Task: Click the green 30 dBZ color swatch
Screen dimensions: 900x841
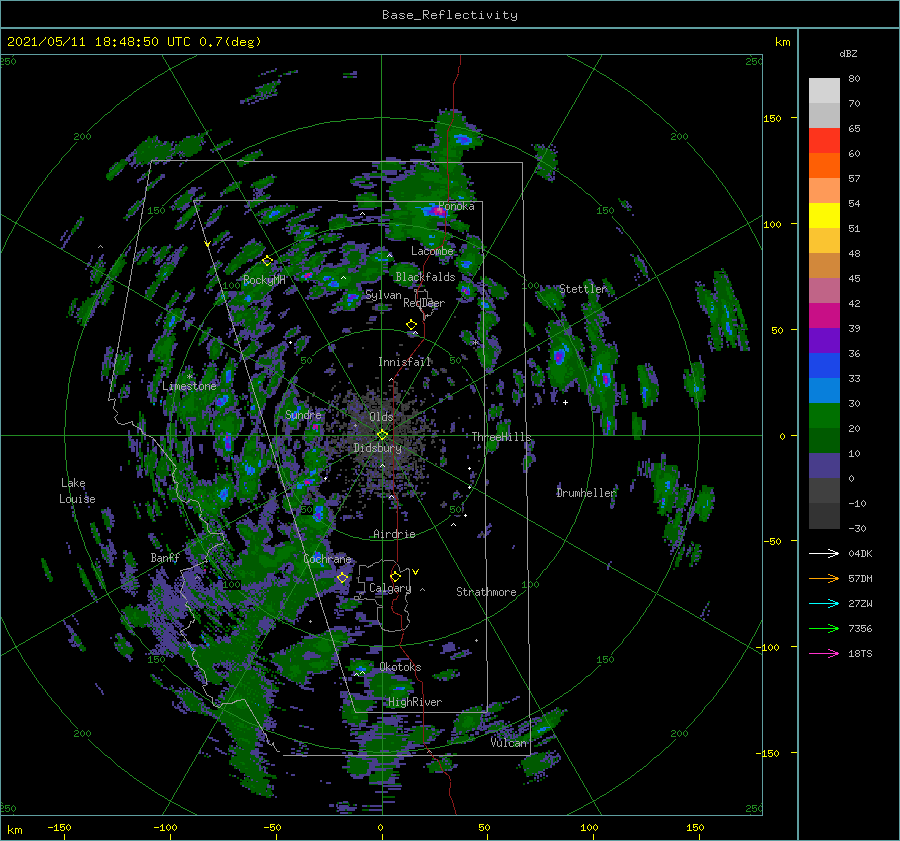Action: 824,415
